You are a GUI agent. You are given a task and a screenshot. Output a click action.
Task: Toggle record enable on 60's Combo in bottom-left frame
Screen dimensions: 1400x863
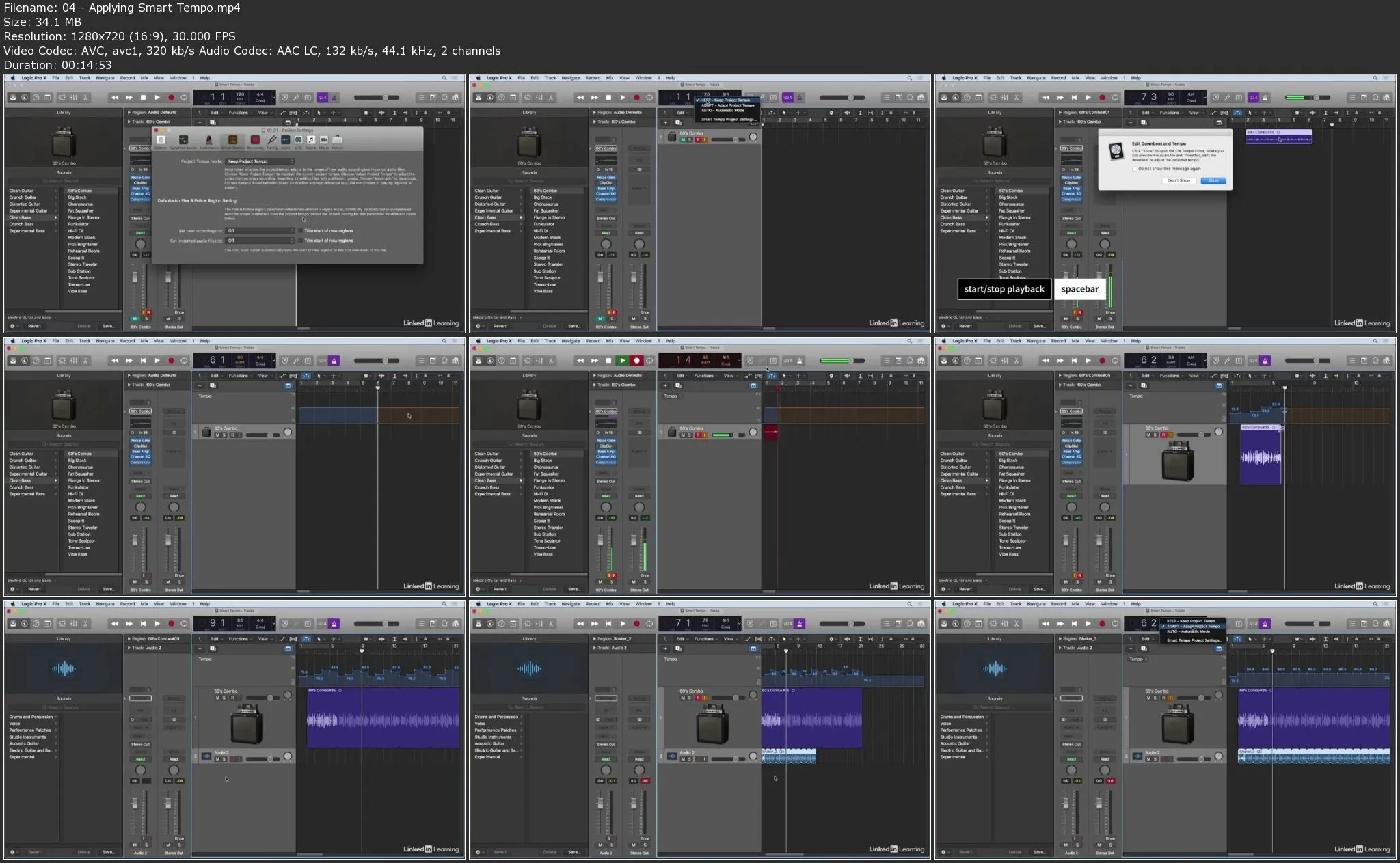click(232, 698)
